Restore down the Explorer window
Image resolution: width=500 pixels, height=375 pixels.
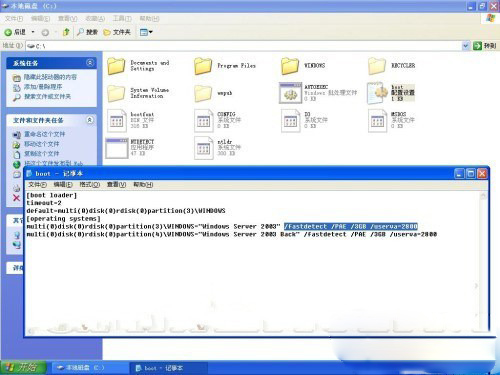tap(482, 6)
